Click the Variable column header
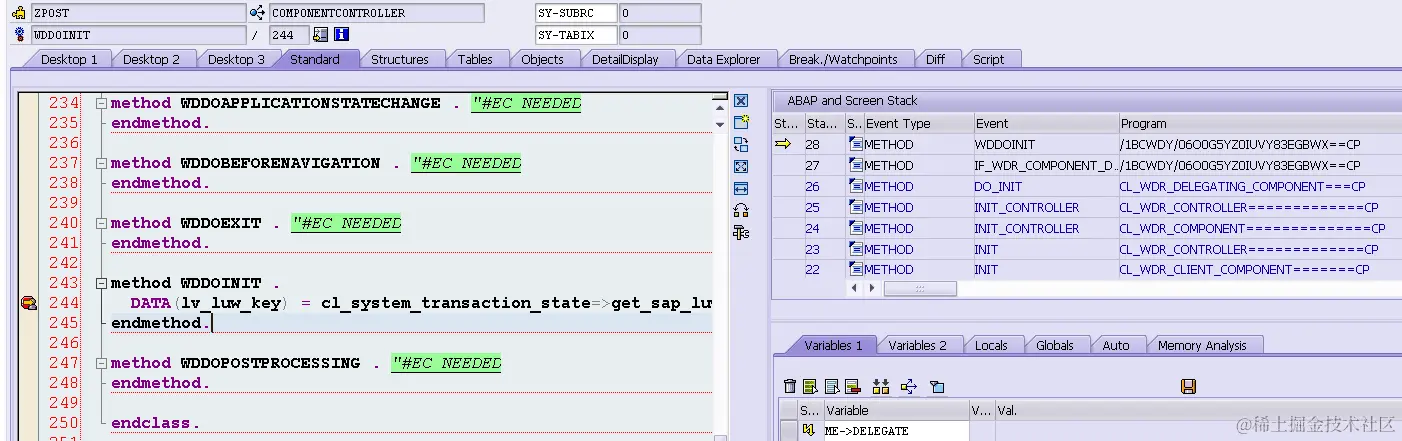 coord(896,410)
